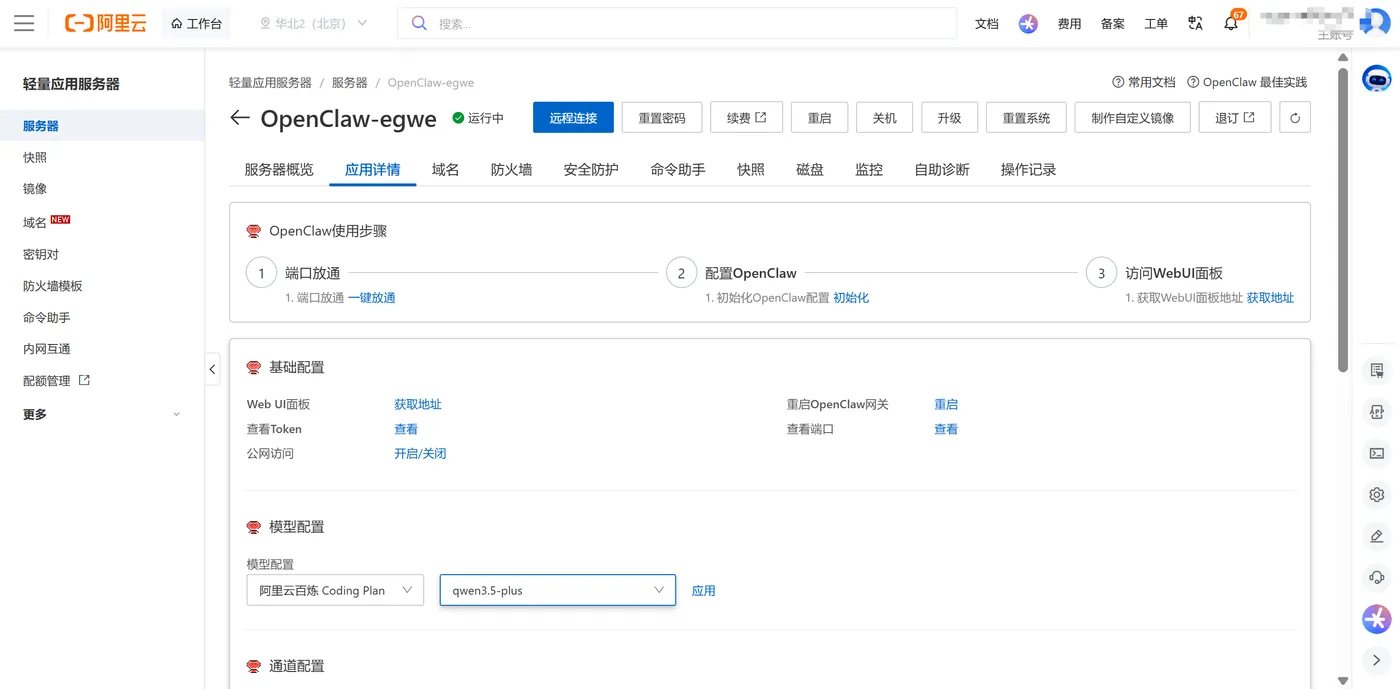Switch to the 操作记录 tab
1400x689 pixels.
1028,170
